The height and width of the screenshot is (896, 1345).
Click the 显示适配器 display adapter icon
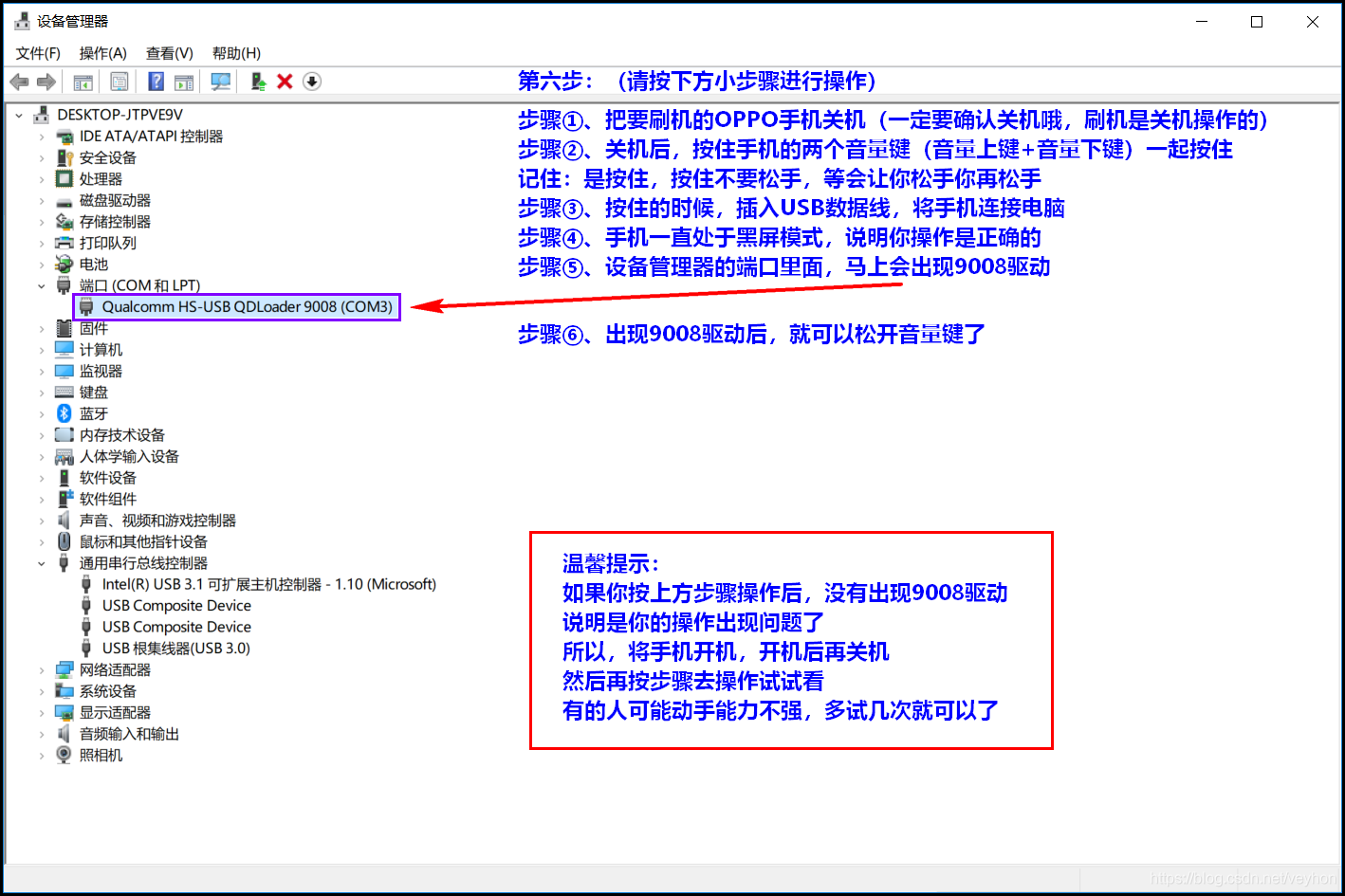point(64,712)
